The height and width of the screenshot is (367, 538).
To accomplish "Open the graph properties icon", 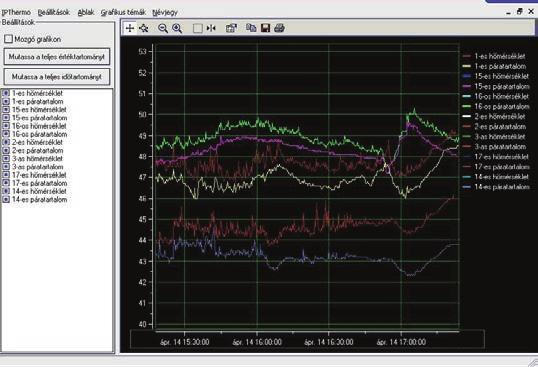I will click(x=232, y=28).
